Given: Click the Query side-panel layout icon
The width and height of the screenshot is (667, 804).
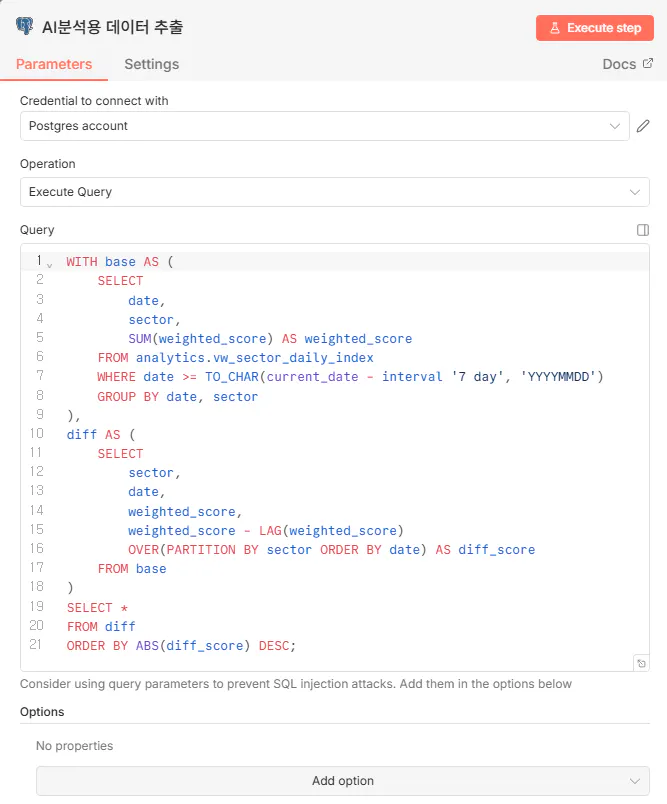Looking at the screenshot, I should (x=643, y=230).
